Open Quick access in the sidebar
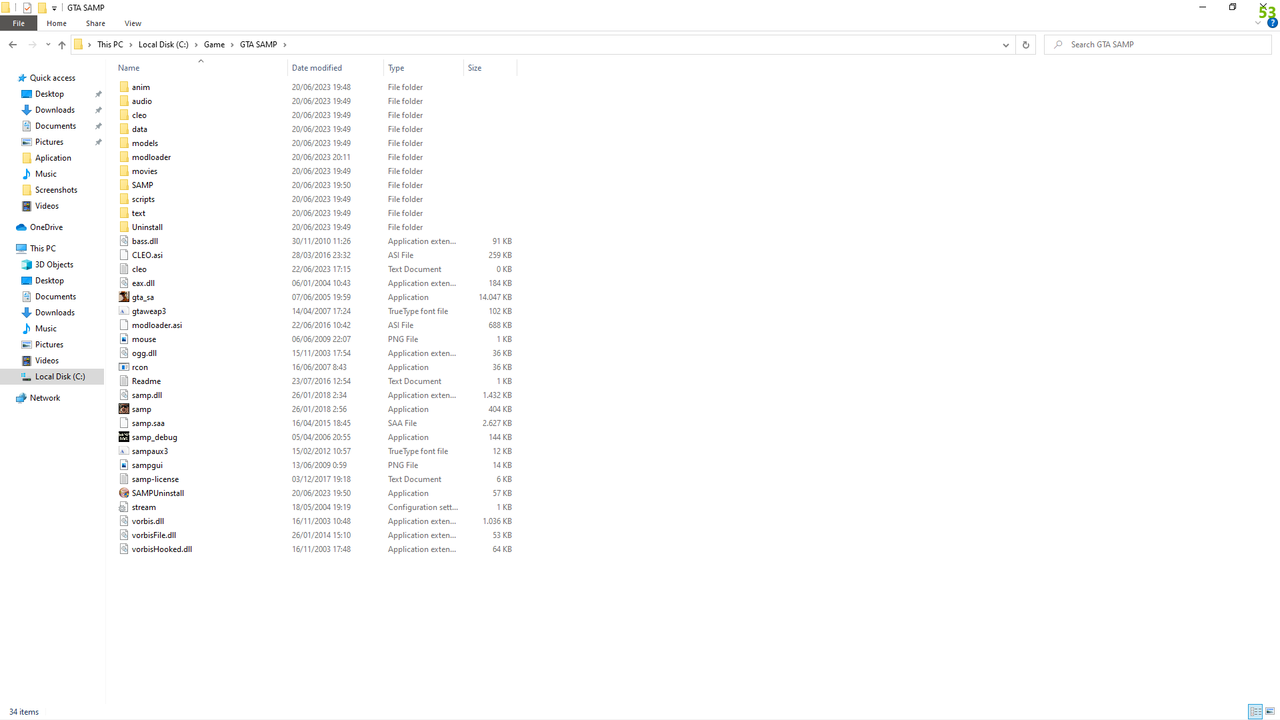Viewport: 1280px width, 720px height. [46, 78]
